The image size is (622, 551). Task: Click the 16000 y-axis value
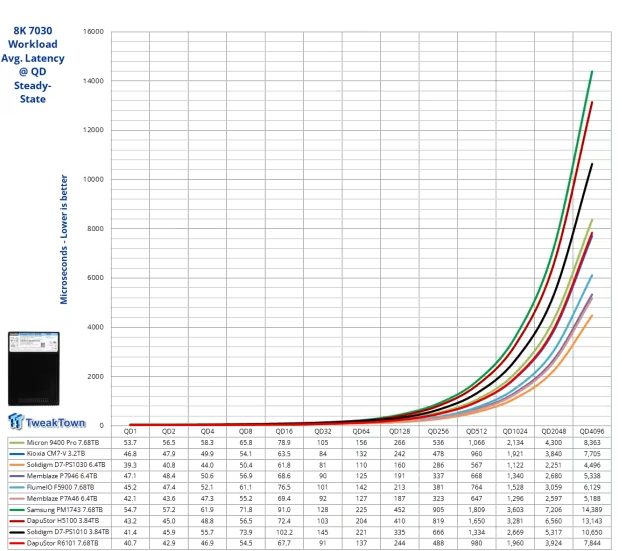coord(93,32)
